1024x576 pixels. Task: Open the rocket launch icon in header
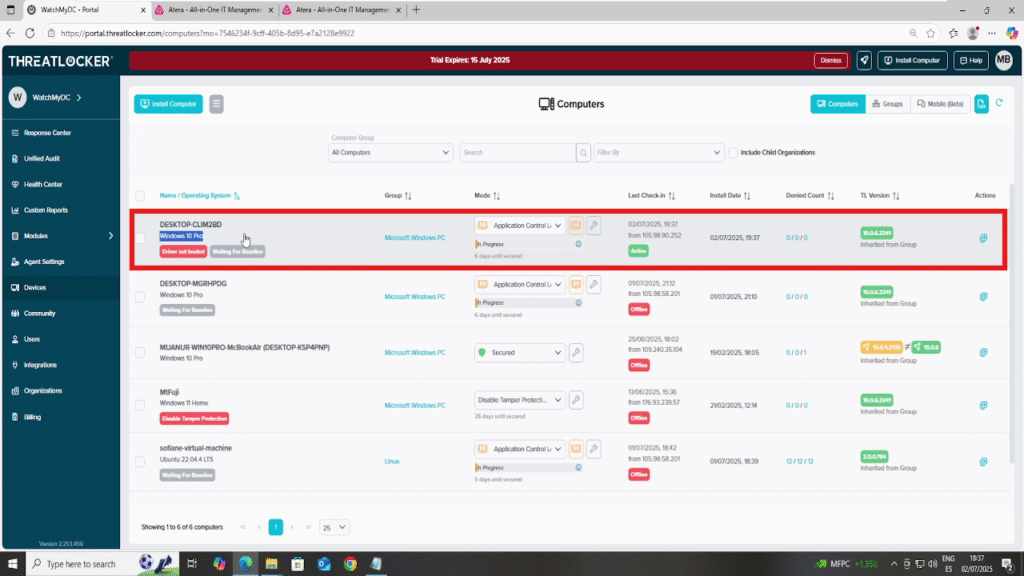(x=864, y=60)
